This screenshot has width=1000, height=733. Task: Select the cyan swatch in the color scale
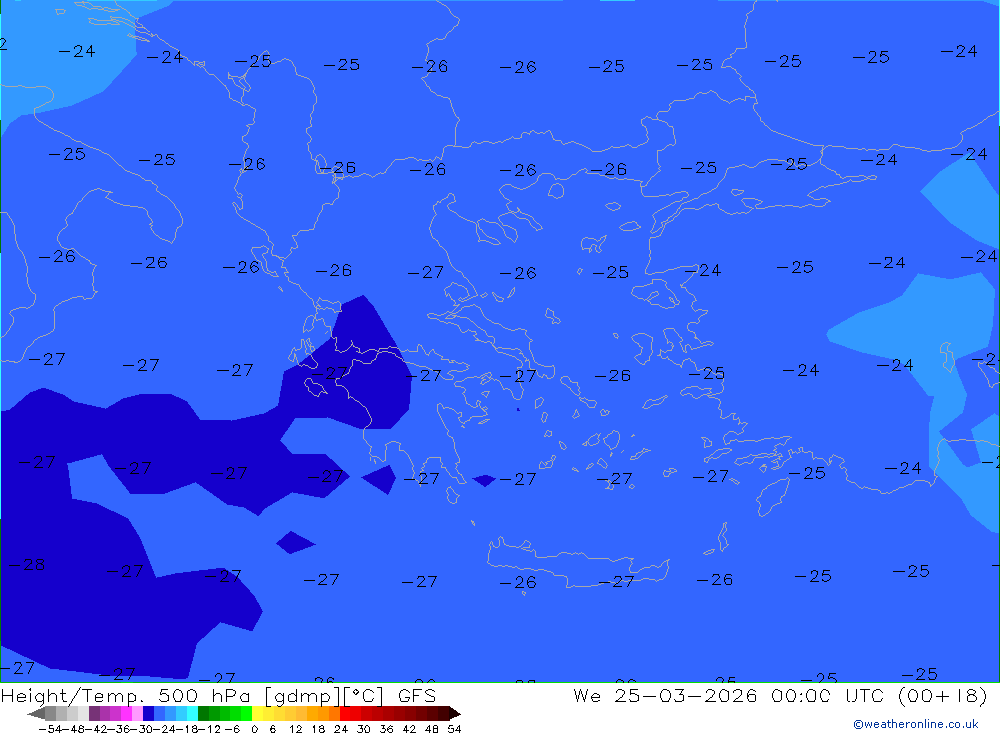coord(192,713)
